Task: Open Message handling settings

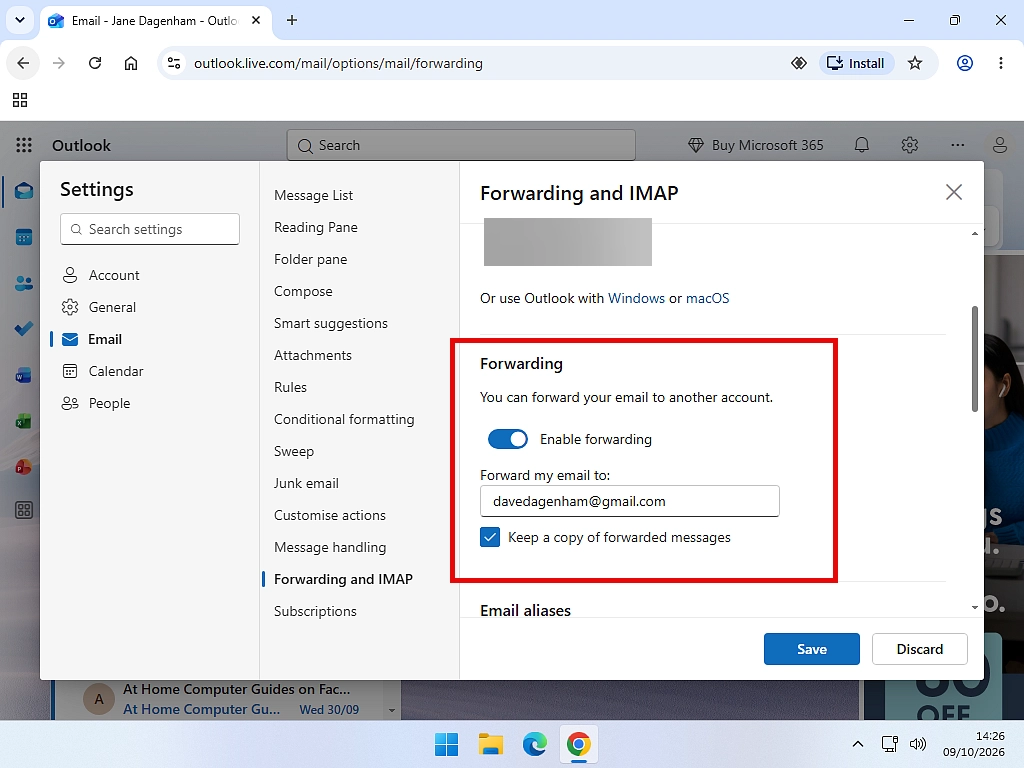Action: point(330,547)
